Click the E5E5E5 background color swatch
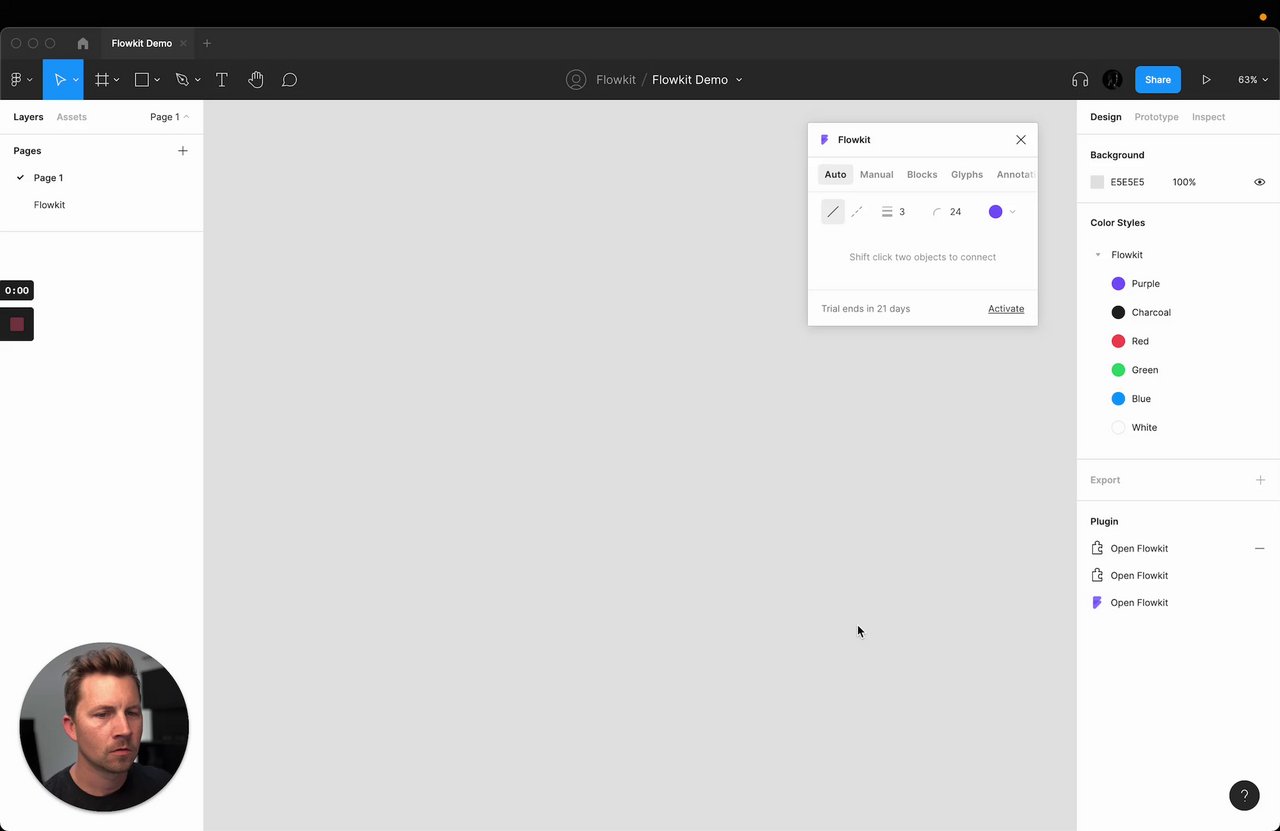The width and height of the screenshot is (1280, 831). (x=1097, y=182)
